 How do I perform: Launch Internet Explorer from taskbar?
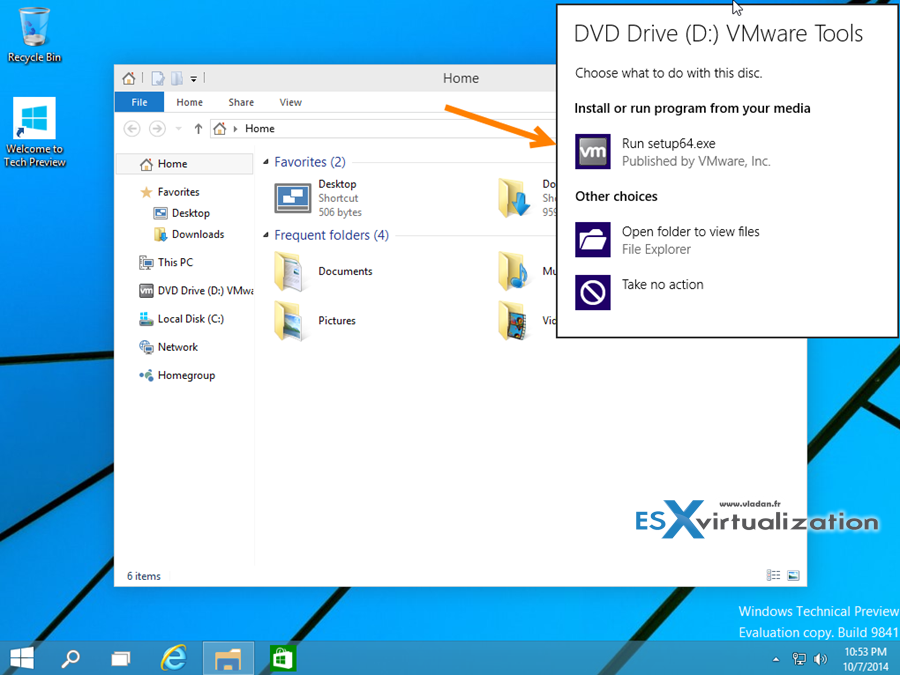[x=173, y=658]
